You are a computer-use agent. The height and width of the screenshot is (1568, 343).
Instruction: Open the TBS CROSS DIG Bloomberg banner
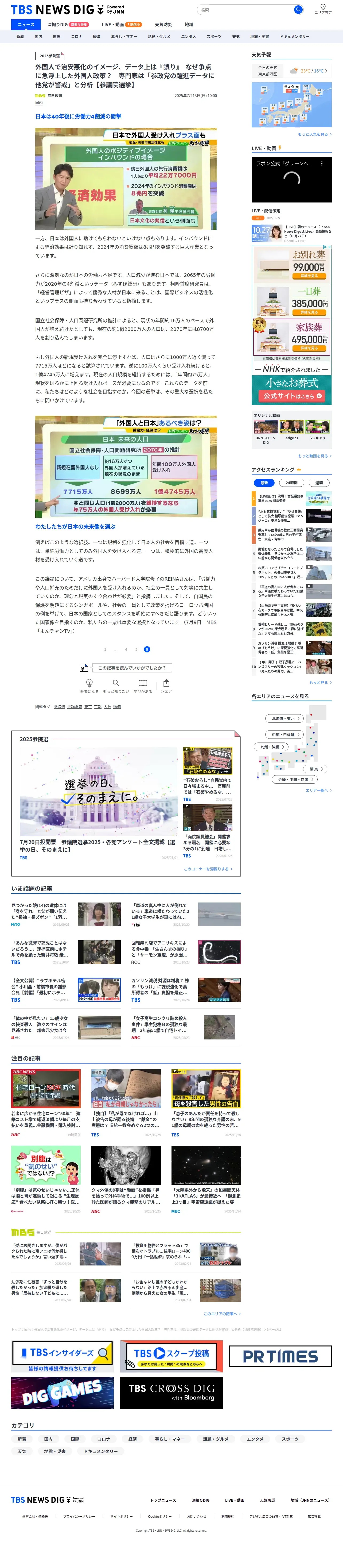[x=171, y=1393]
